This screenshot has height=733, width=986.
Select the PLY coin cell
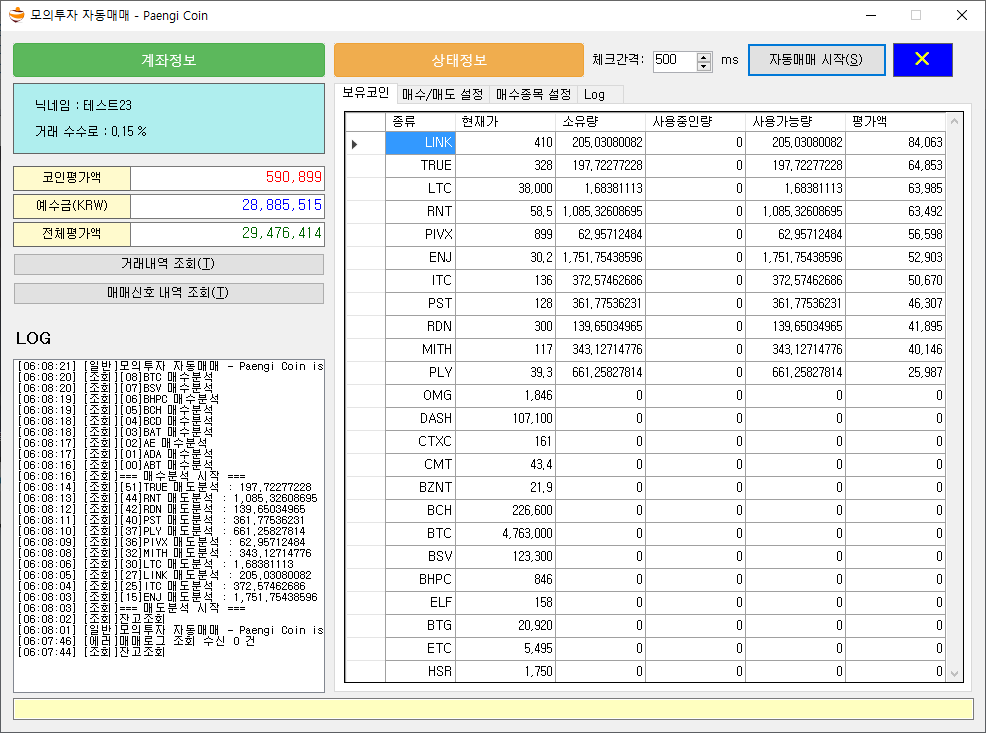click(x=420, y=372)
